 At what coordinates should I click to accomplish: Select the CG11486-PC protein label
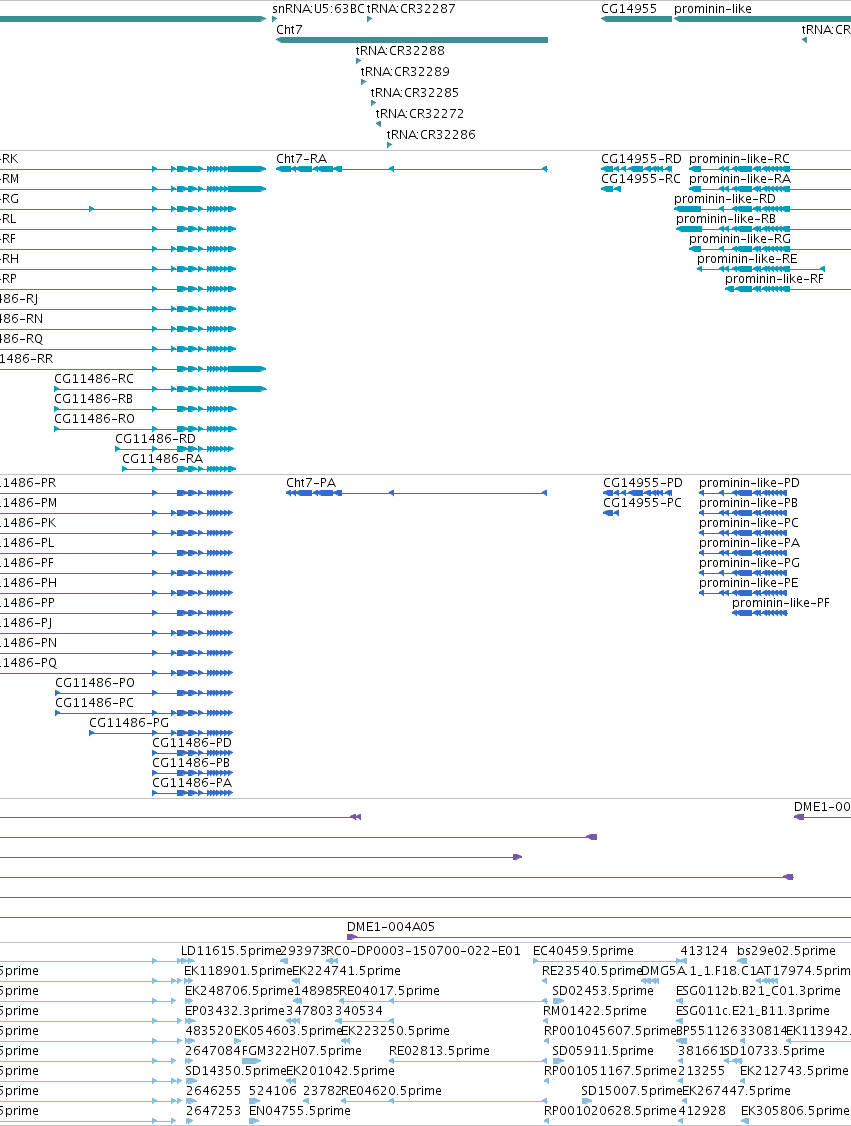pyautogui.click(x=94, y=704)
